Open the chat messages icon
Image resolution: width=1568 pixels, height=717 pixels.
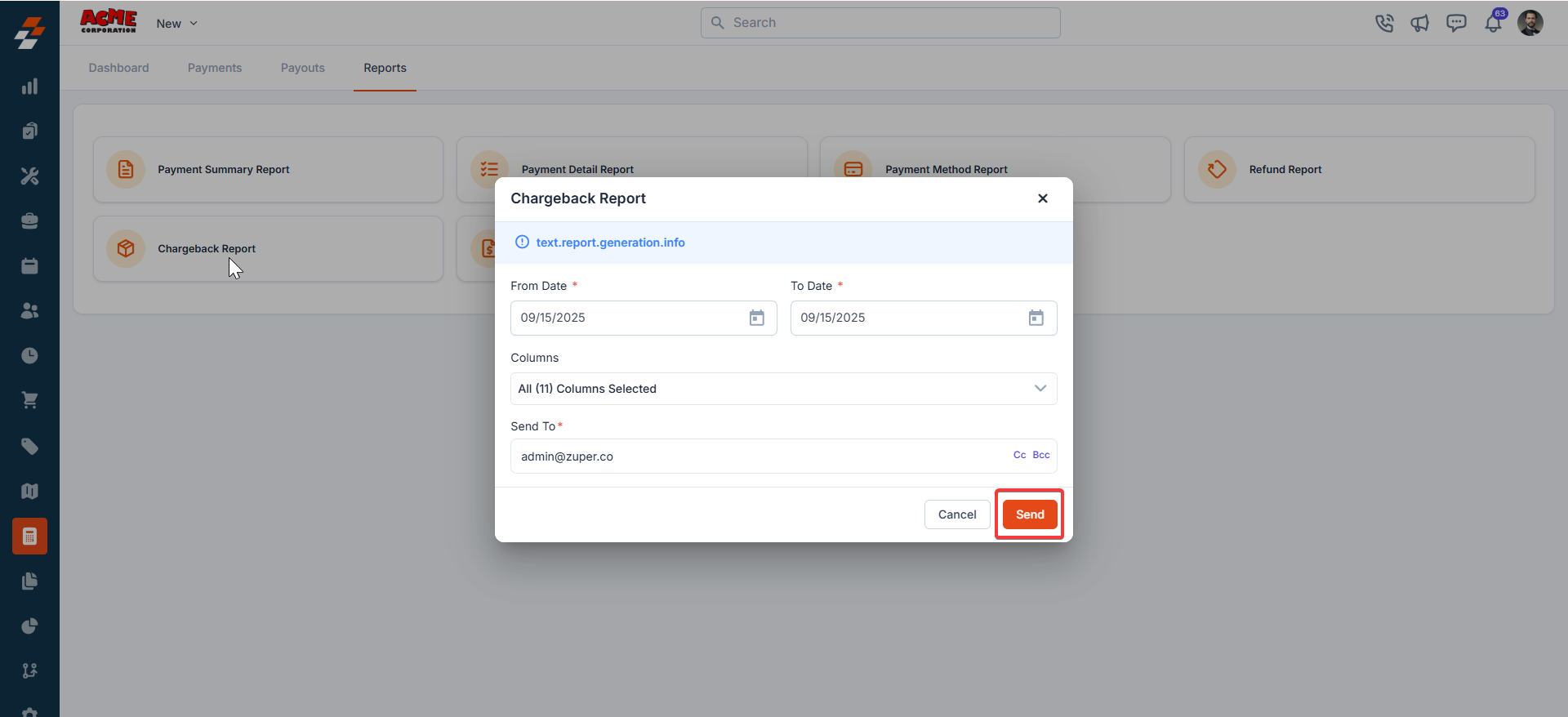coord(1456,23)
